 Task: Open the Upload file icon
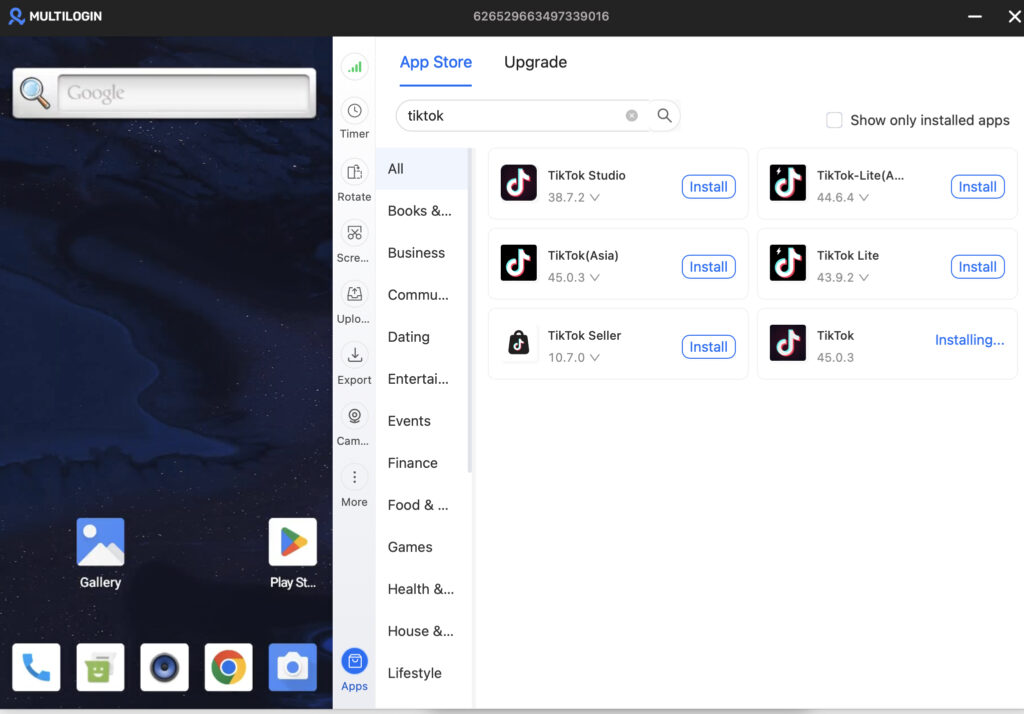click(354, 294)
